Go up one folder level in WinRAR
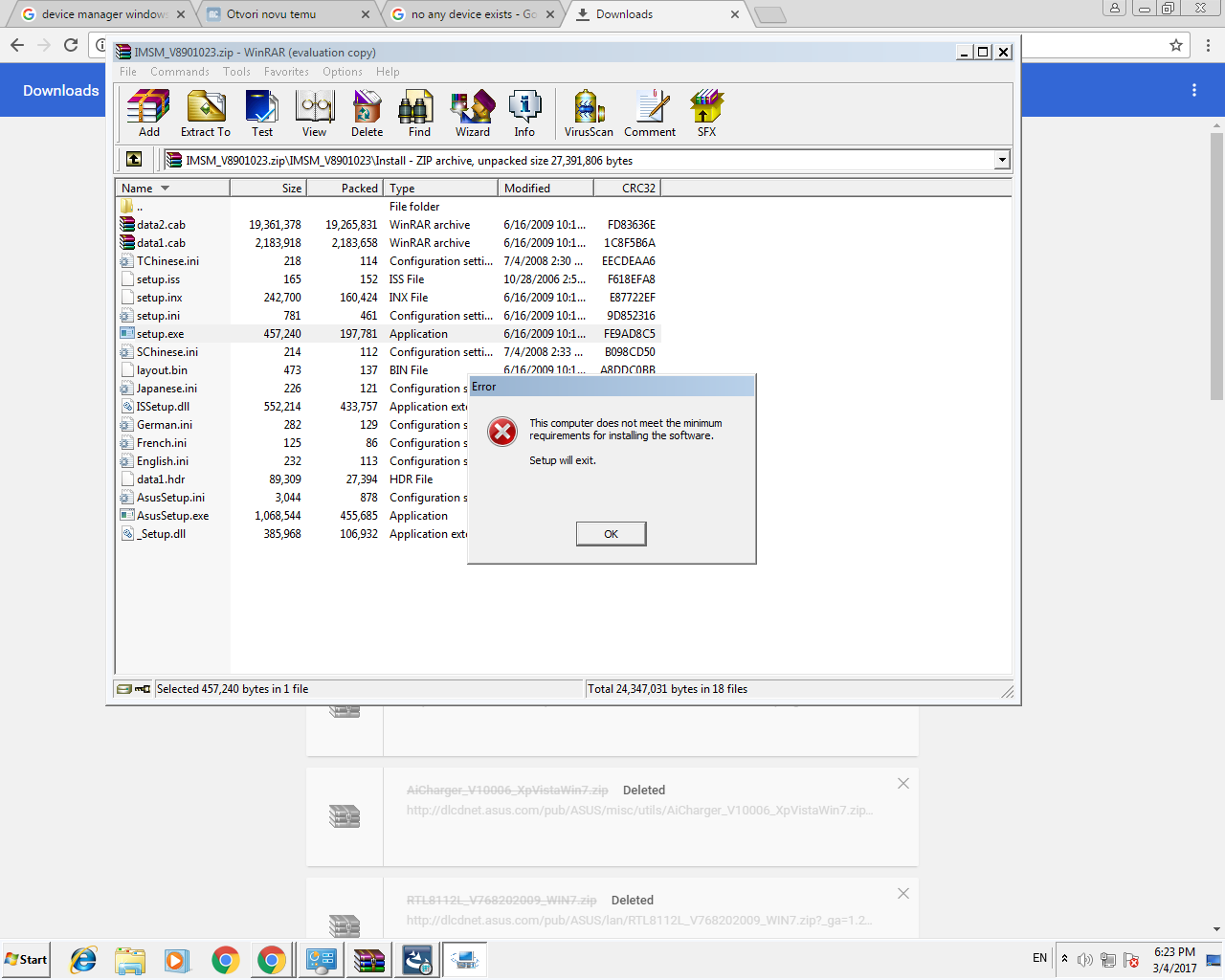The width and height of the screenshot is (1225, 980). click(x=134, y=160)
